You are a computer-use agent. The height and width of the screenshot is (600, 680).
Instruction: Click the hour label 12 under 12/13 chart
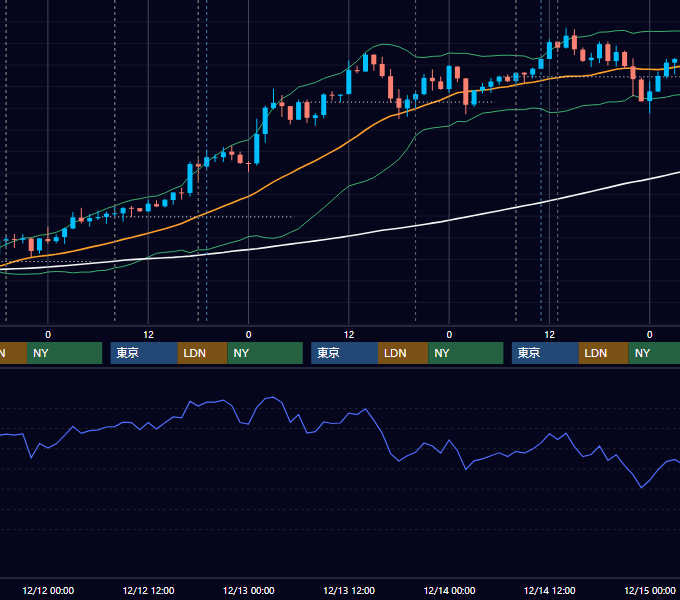click(x=349, y=335)
